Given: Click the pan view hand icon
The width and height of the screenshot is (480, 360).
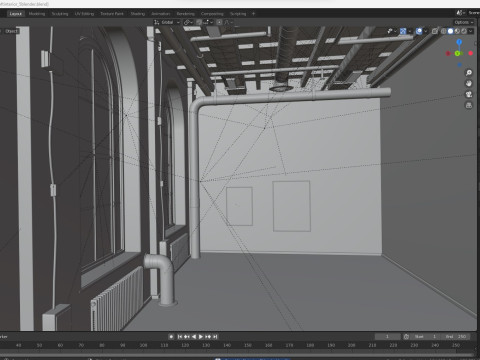Looking at the screenshot, I should [x=469, y=83].
